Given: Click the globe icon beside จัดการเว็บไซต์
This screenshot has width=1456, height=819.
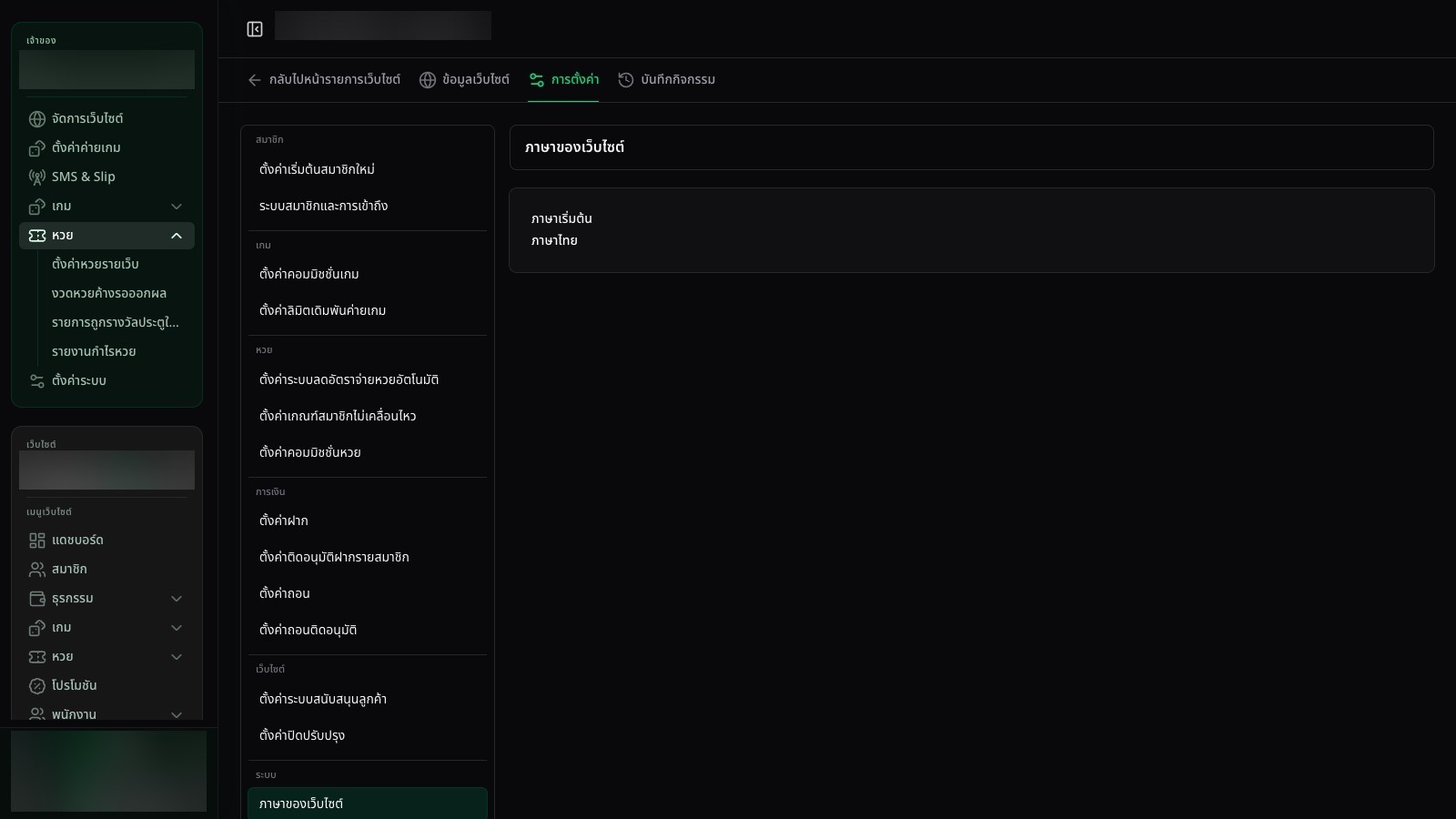Looking at the screenshot, I should [37, 119].
